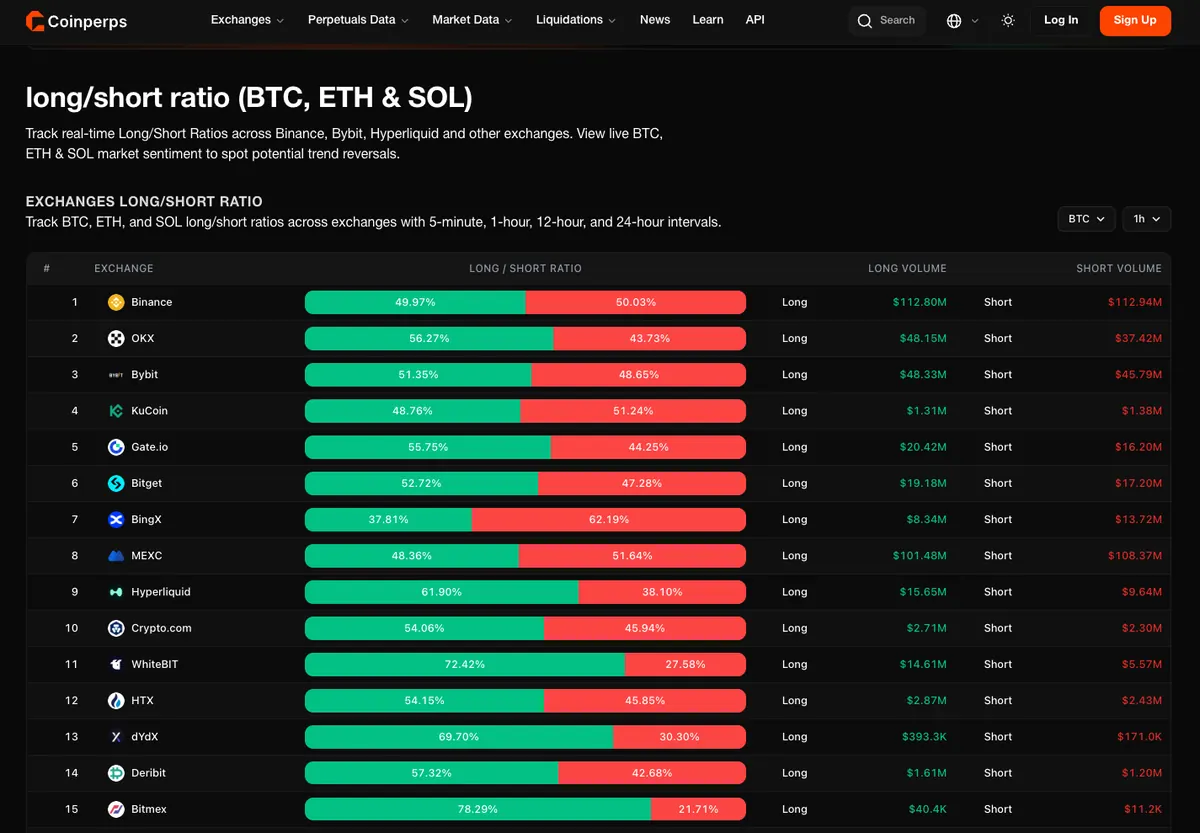Image resolution: width=1200 pixels, height=833 pixels.
Task: Click the OKX 56.27% long bar
Action: point(429,338)
